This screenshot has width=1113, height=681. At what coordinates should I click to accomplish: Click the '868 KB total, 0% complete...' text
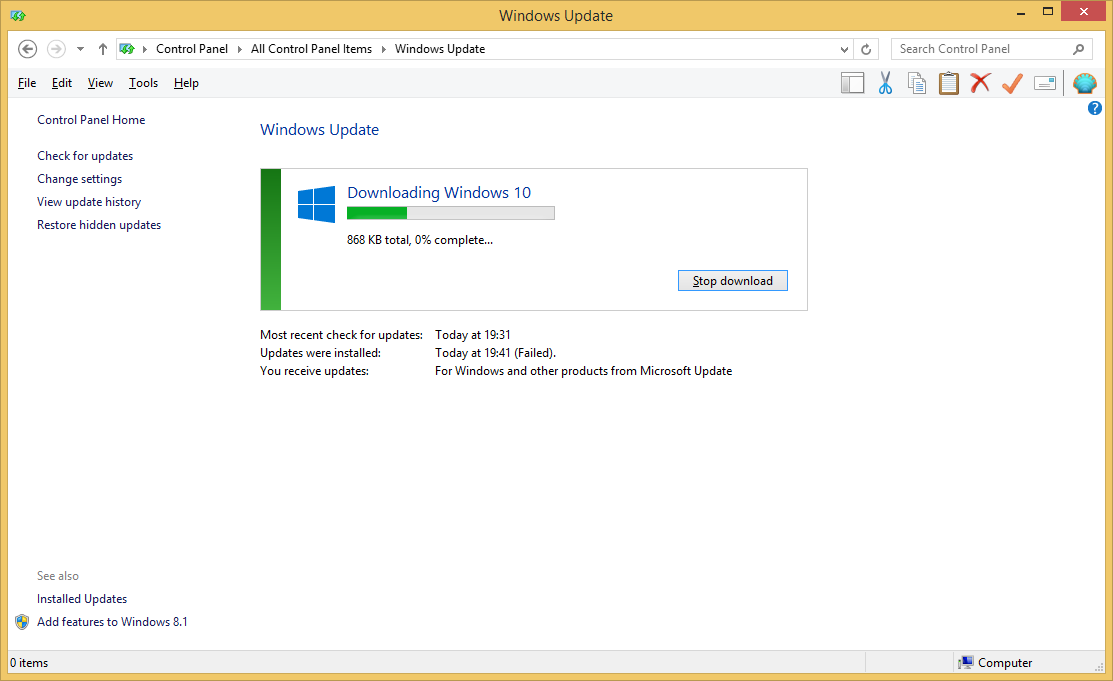click(420, 240)
